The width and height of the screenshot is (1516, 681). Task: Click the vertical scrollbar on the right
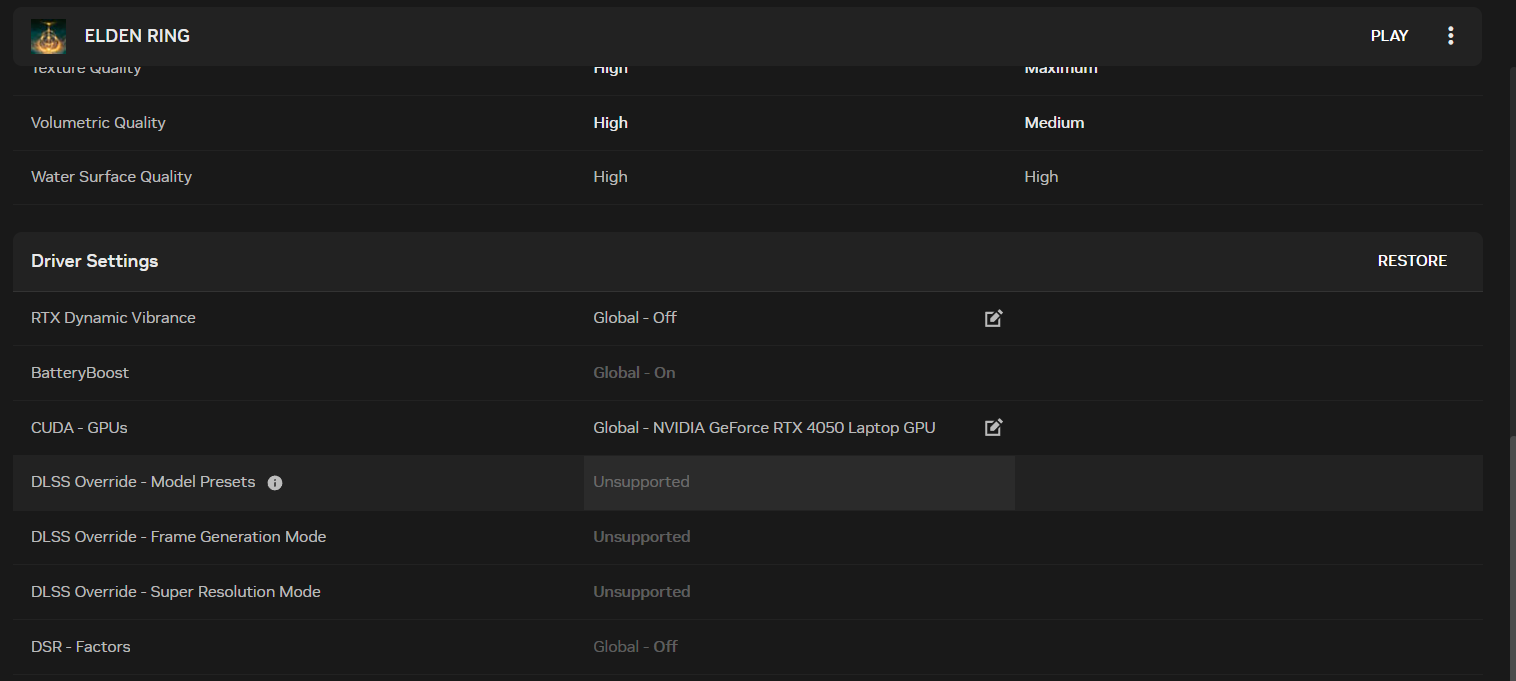point(1510,550)
